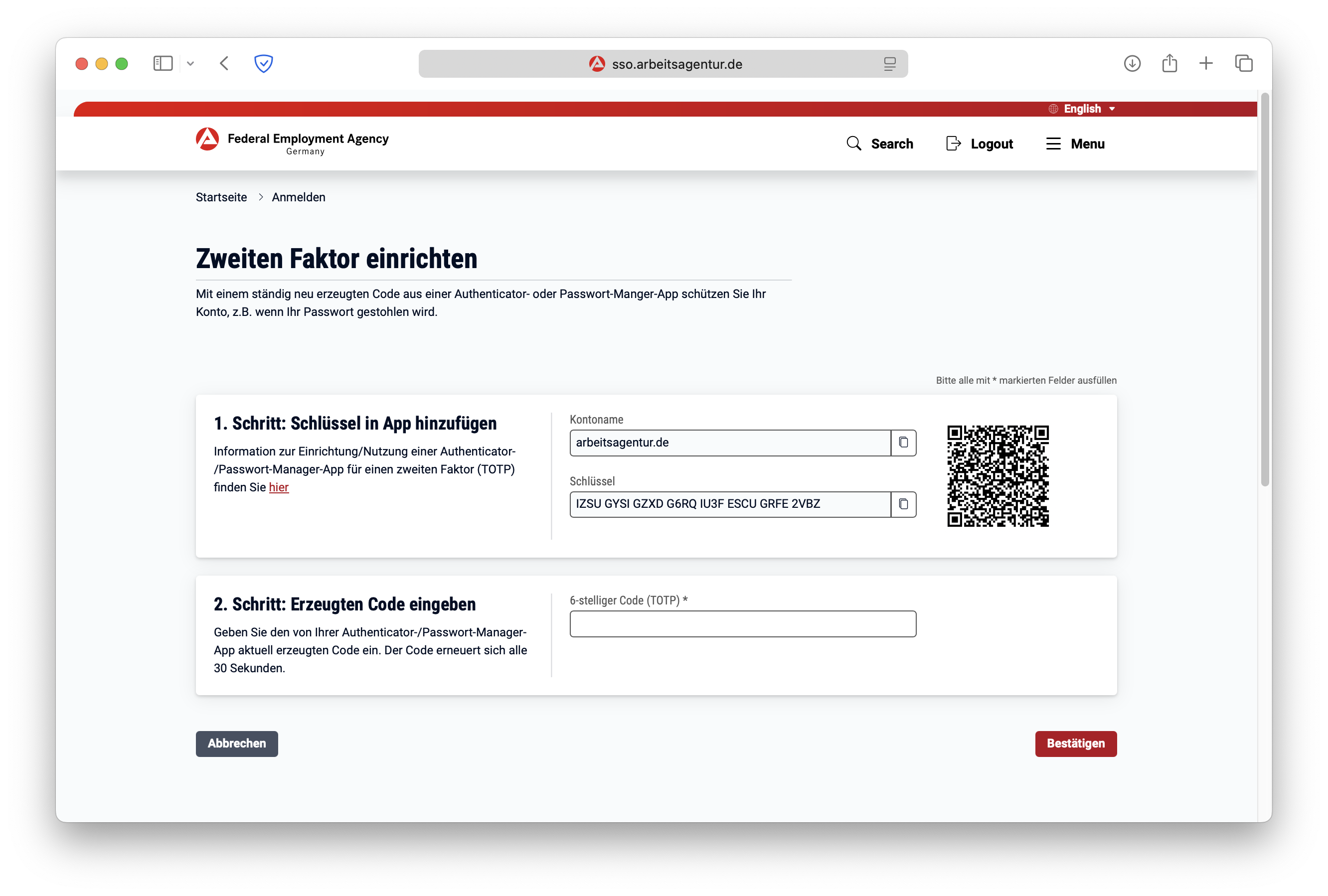Confirm setup with Bestätigen button
Screen dimensions: 1328x896
[1075, 744]
